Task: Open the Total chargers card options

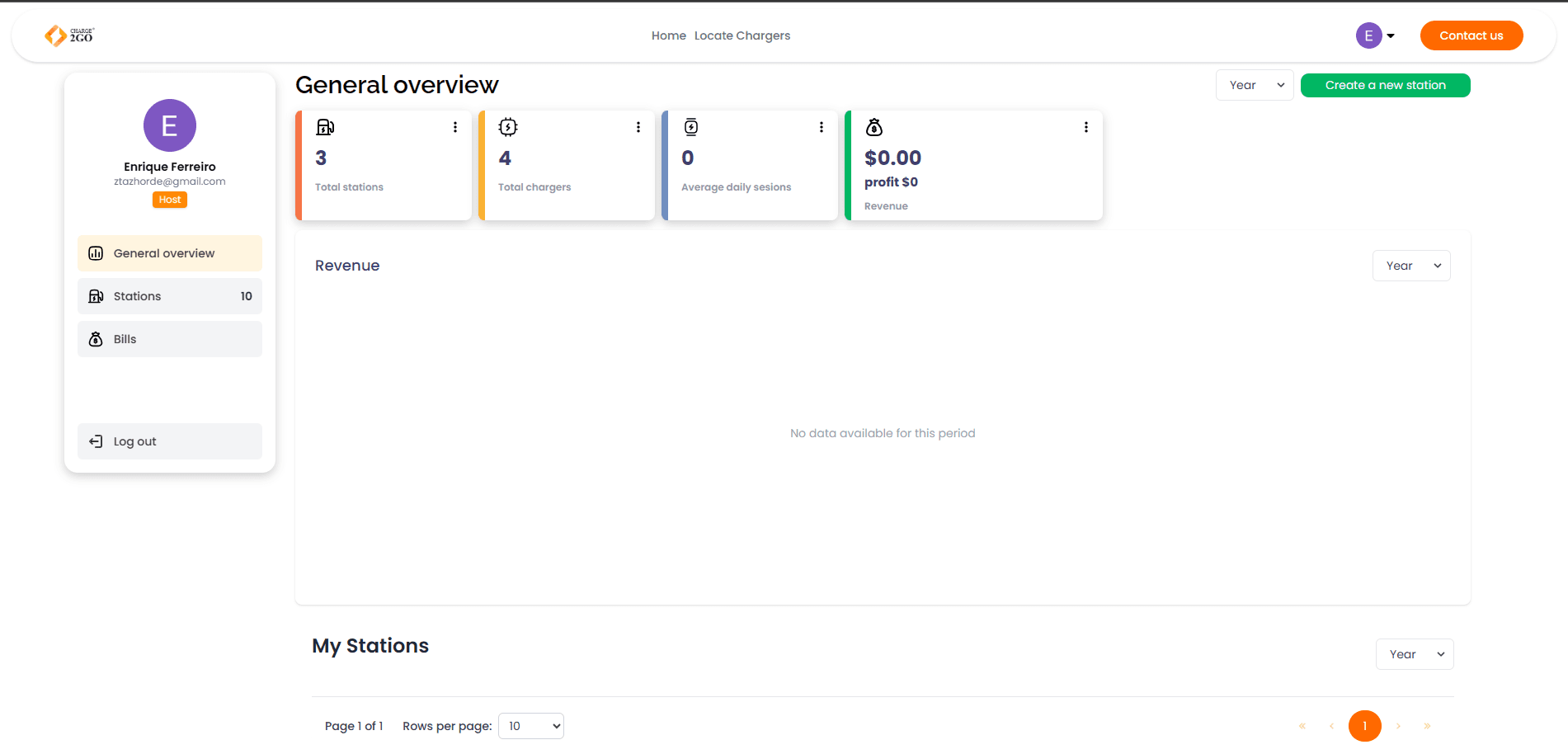Action: click(638, 127)
